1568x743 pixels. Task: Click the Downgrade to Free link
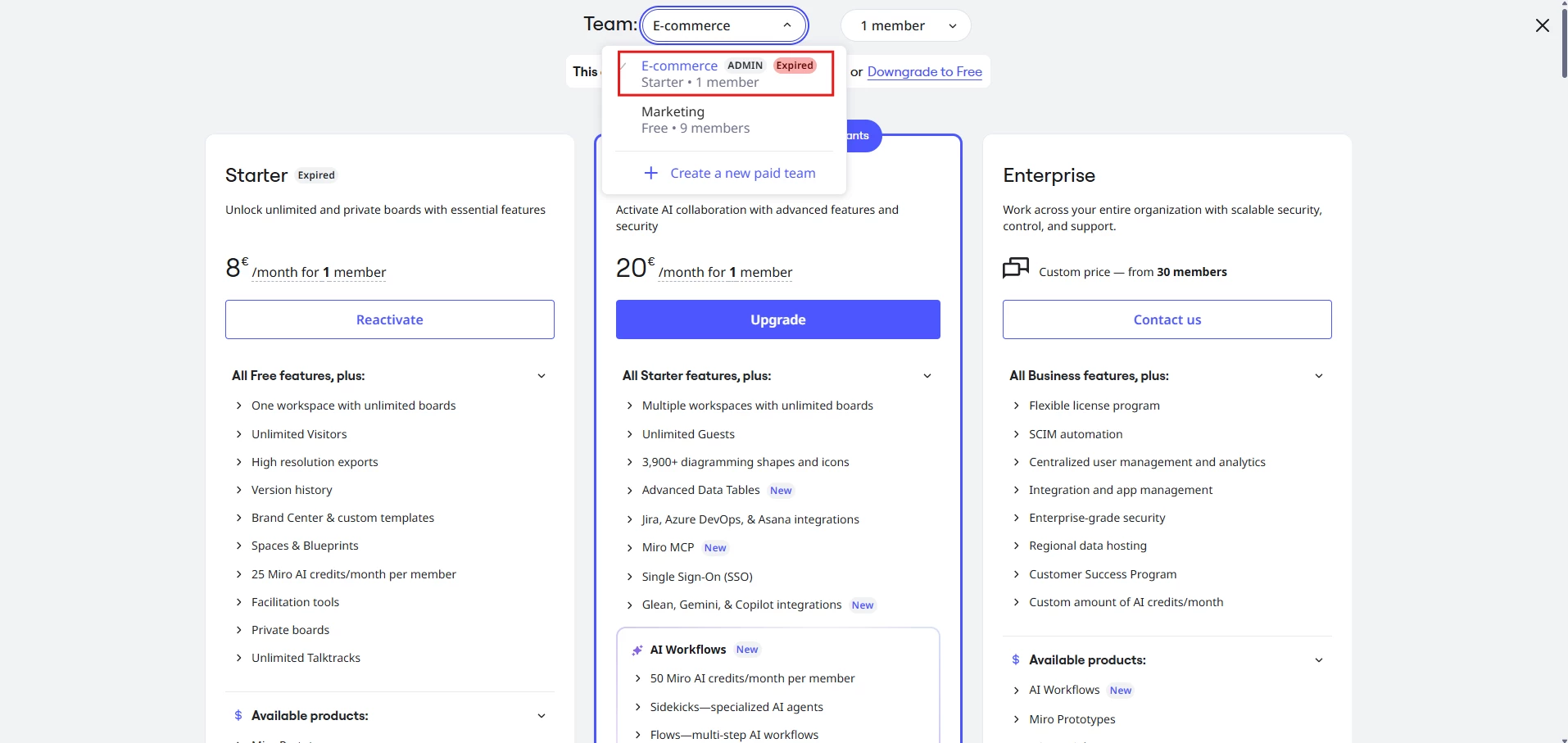coord(924,71)
